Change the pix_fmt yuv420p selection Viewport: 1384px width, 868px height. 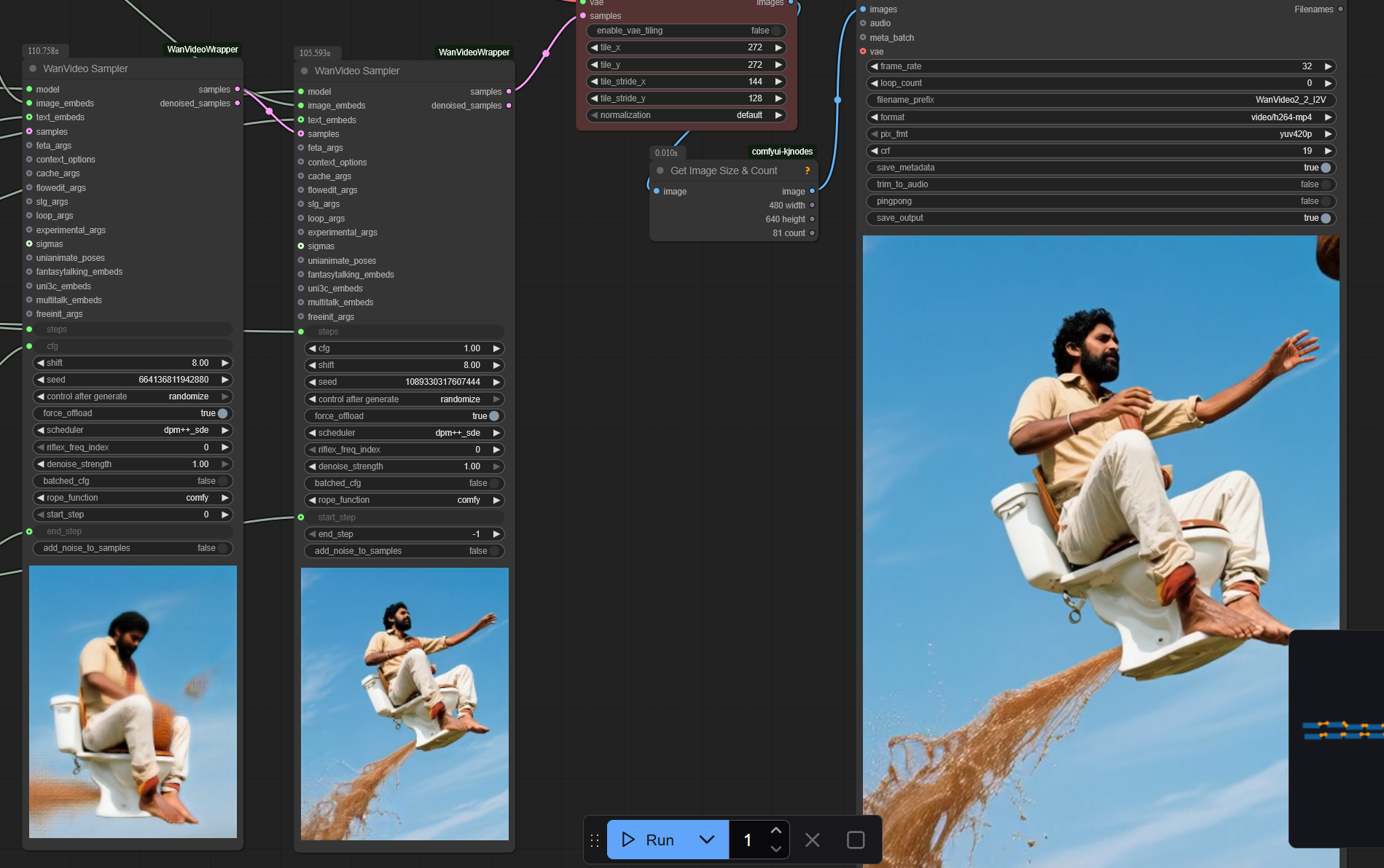point(1100,134)
